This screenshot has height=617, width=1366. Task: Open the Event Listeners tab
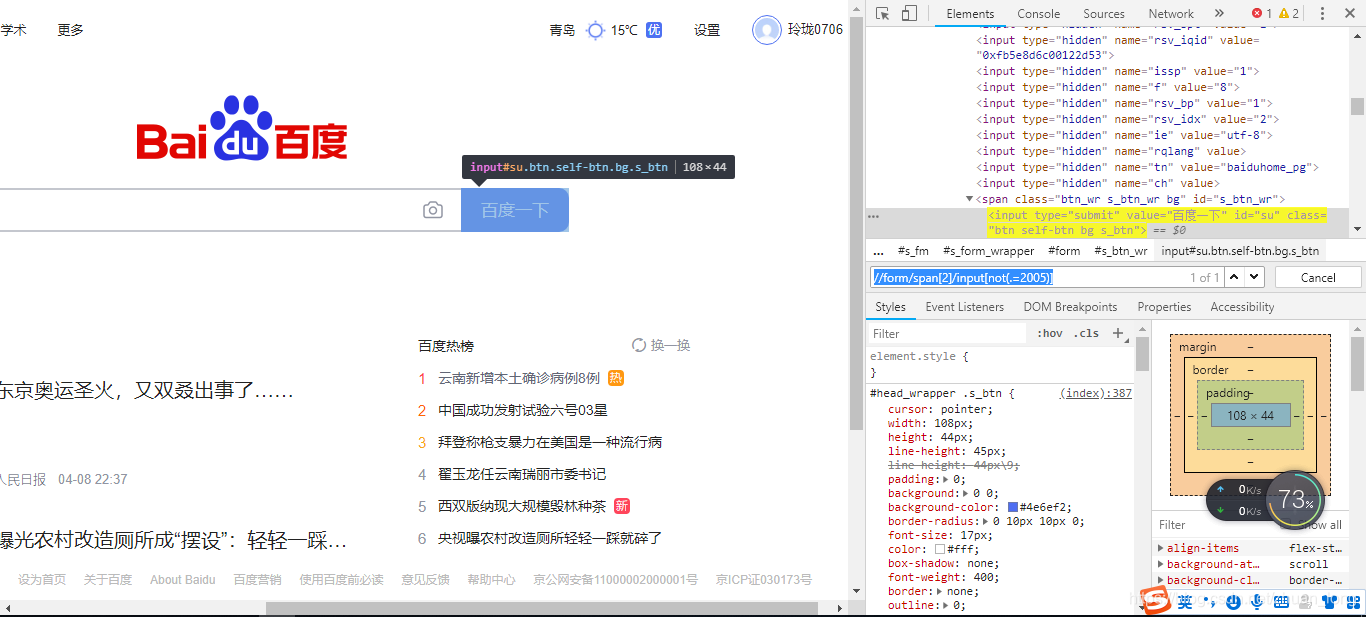[964, 306]
